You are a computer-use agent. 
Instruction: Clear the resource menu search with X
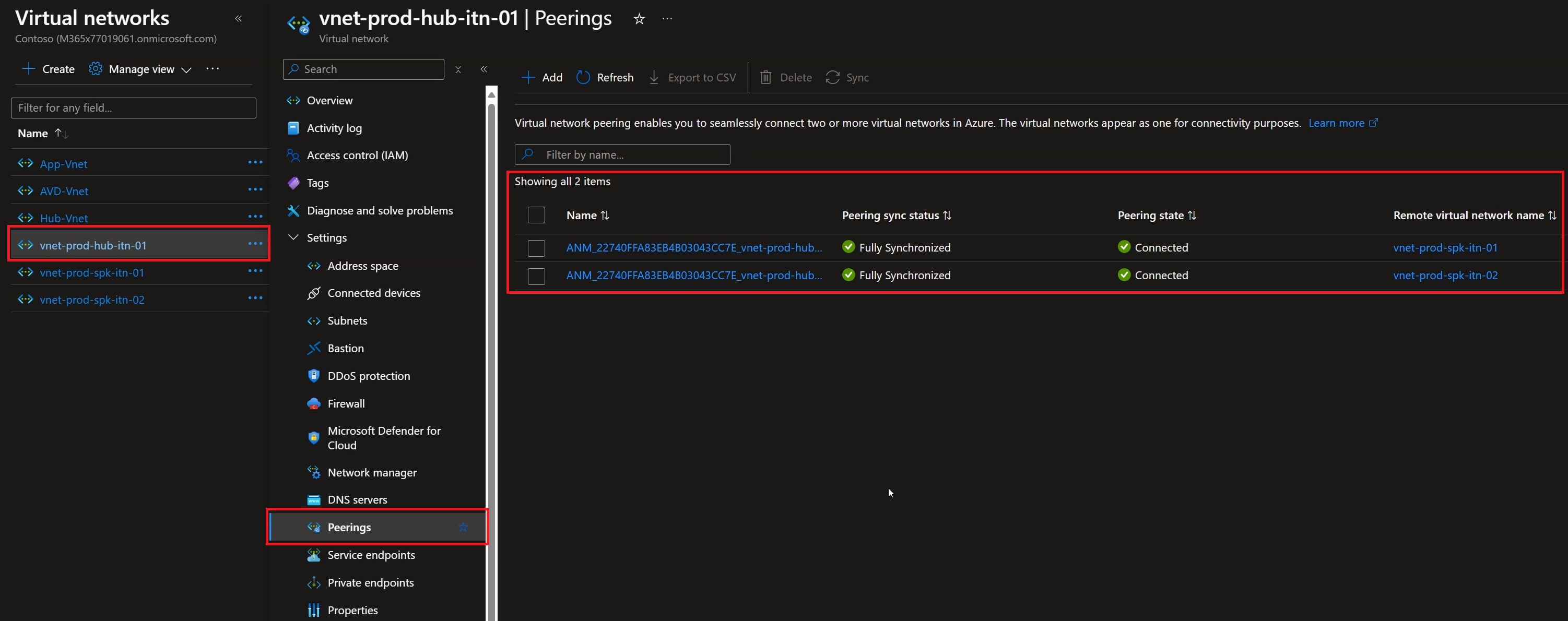pos(458,69)
